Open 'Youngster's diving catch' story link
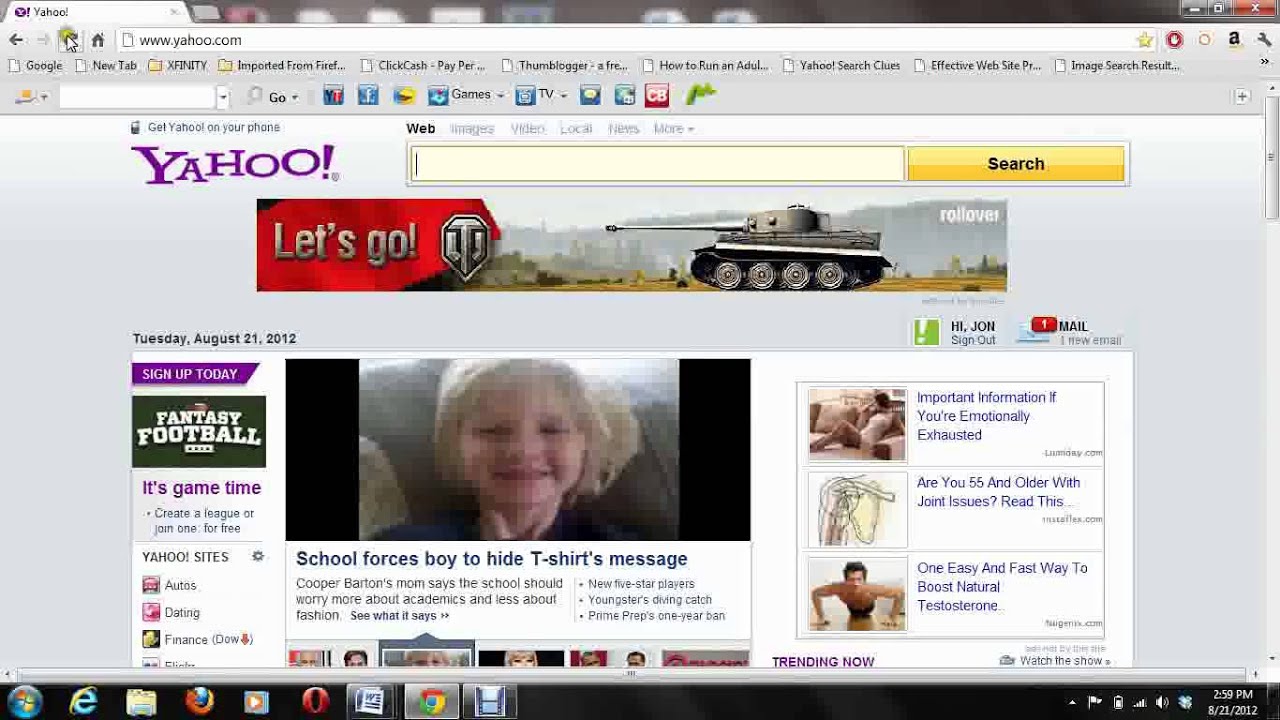 650,600
